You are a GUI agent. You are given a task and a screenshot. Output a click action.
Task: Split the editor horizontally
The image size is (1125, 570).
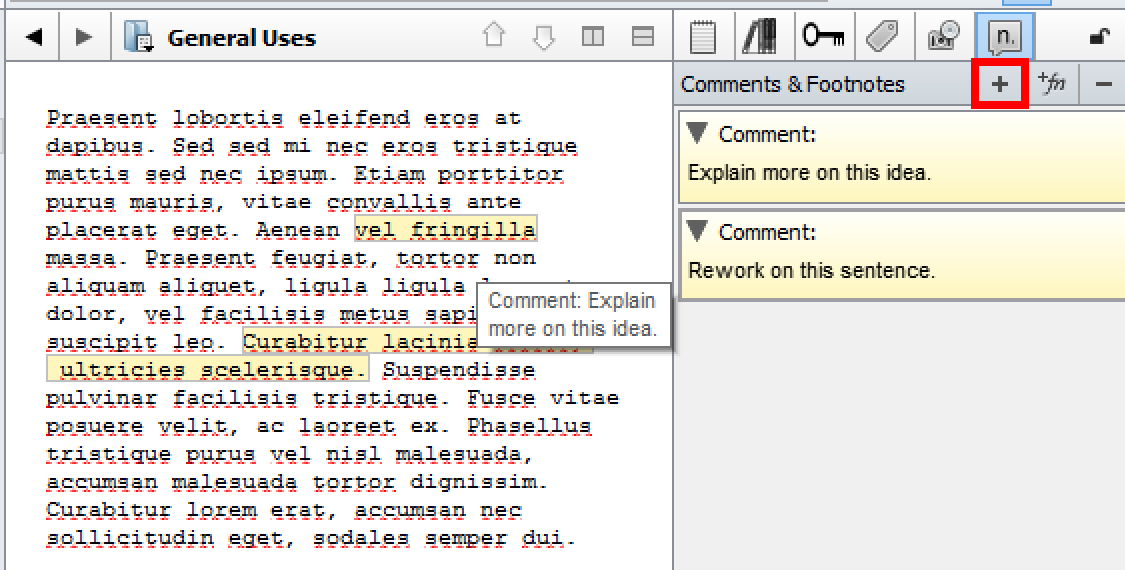pyautogui.click(x=643, y=37)
